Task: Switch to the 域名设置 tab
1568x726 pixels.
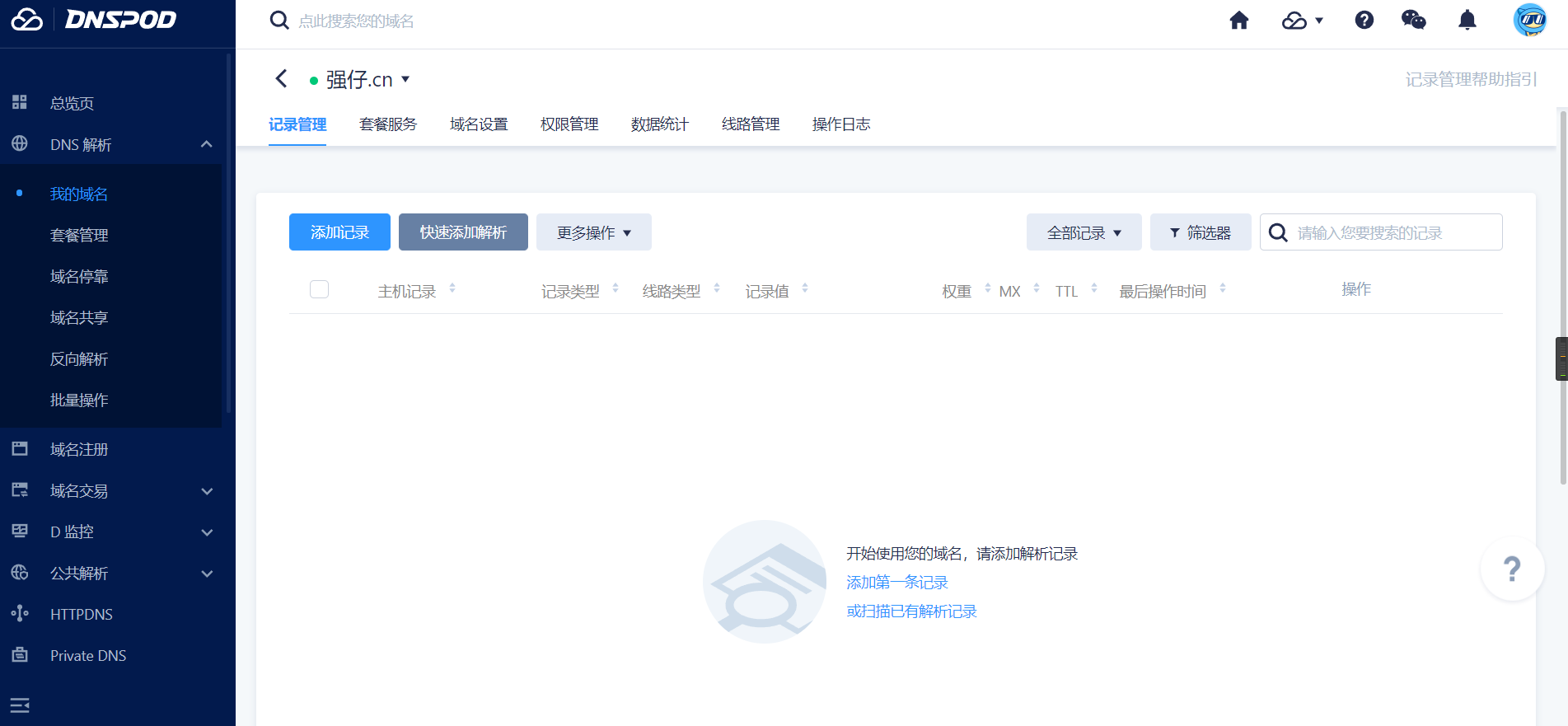Action: [x=479, y=124]
